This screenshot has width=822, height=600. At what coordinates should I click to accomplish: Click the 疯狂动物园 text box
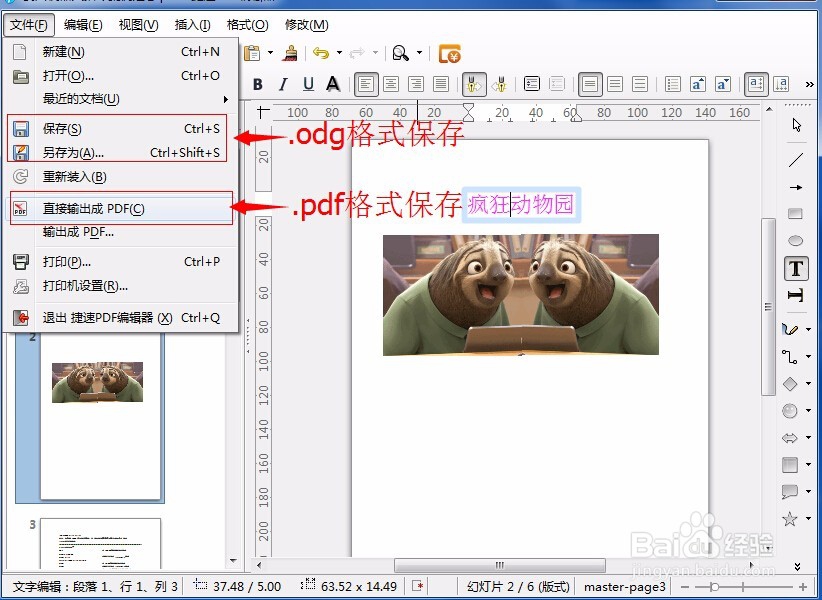point(521,204)
